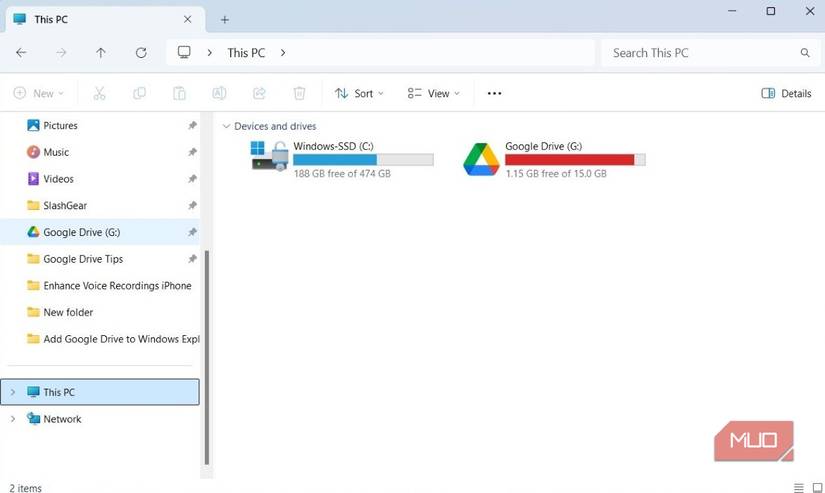Screen dimensions: 825x493
Task: Go up one folder level
Action: click(x=100, y=53)
